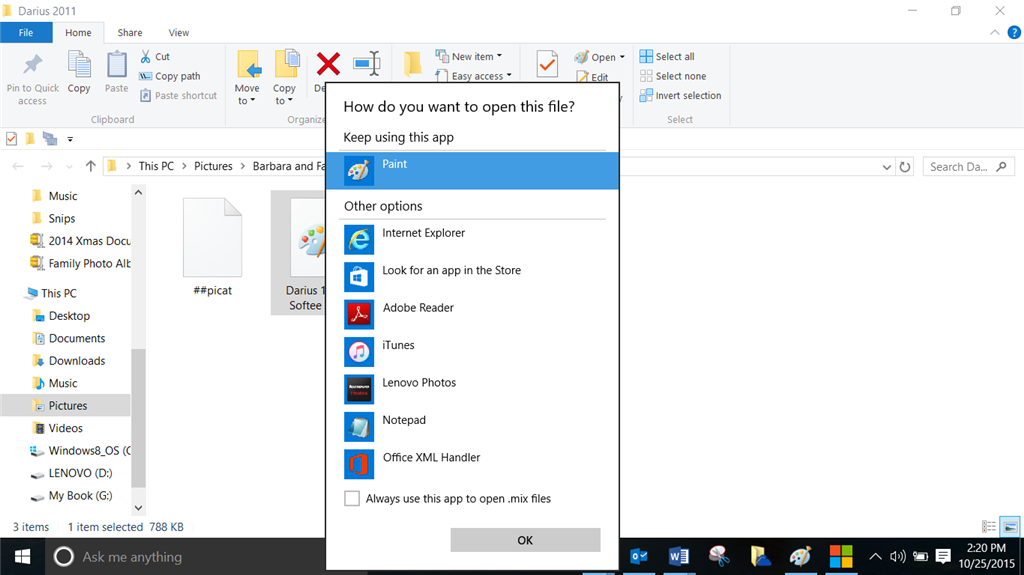Click Select all in the ribbon
1024x575 pixels.
pyautogui.click(x=667, y=57)
